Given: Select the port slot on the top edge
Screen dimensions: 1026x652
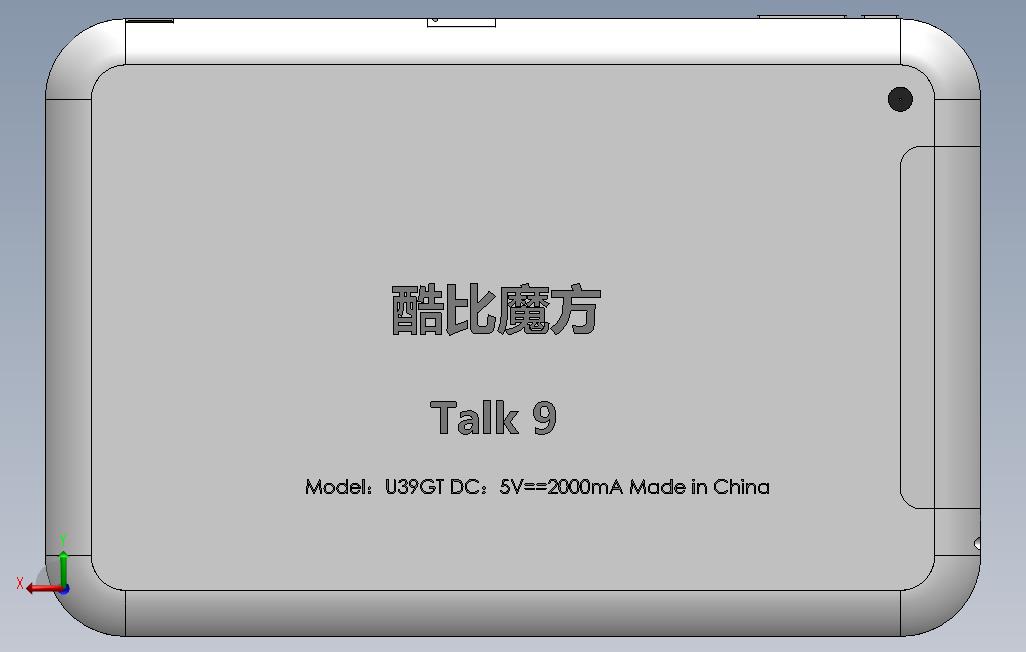Looking at the screenshot, I should [461, 22].
